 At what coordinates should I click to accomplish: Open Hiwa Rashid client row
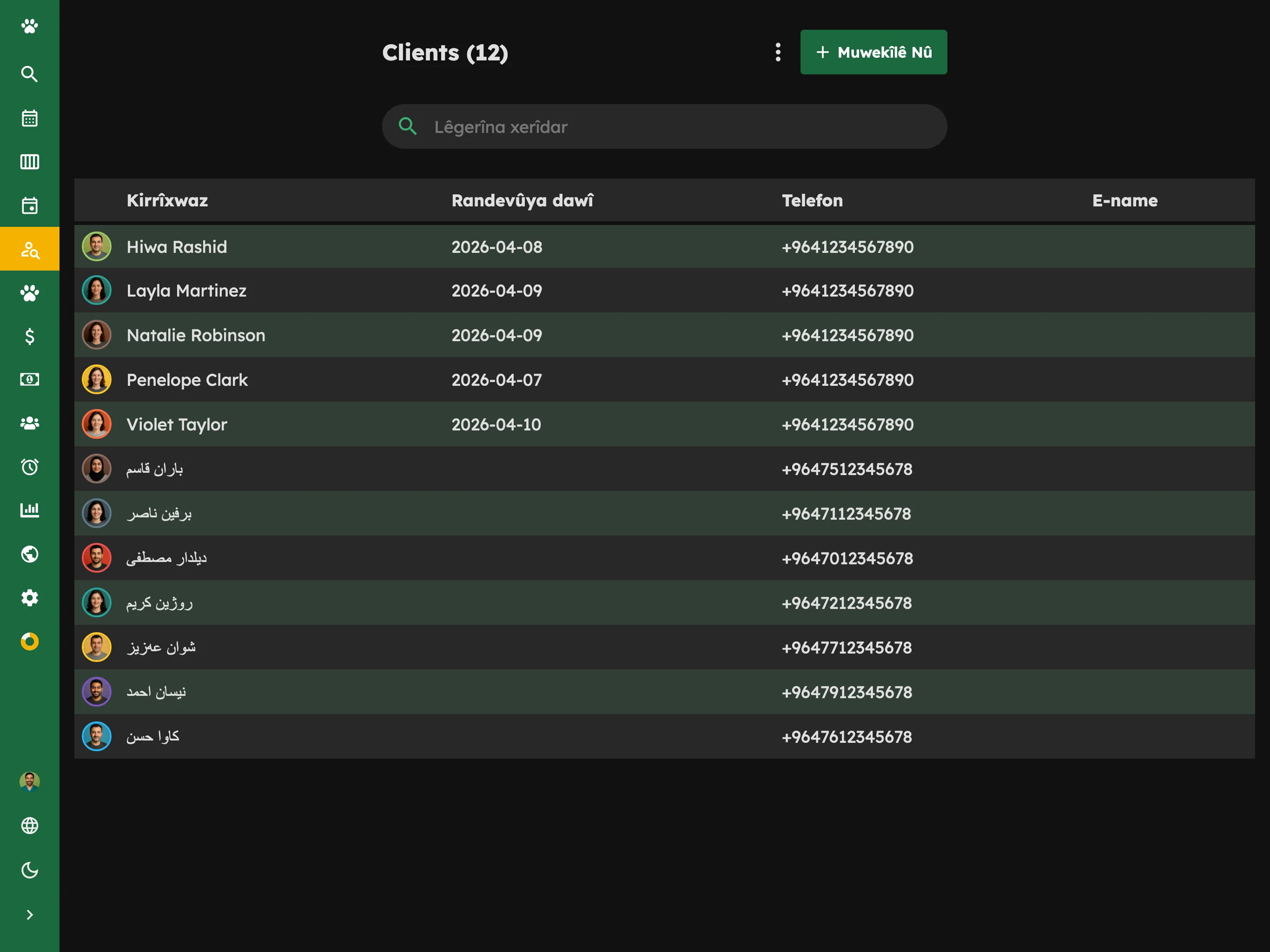(664, 247)
